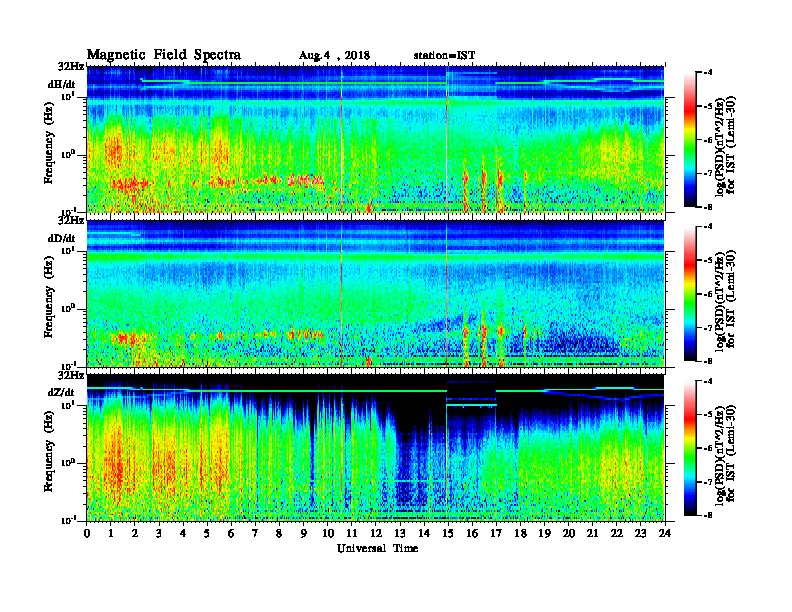Click the '21' hour tick label

(592, 534)
